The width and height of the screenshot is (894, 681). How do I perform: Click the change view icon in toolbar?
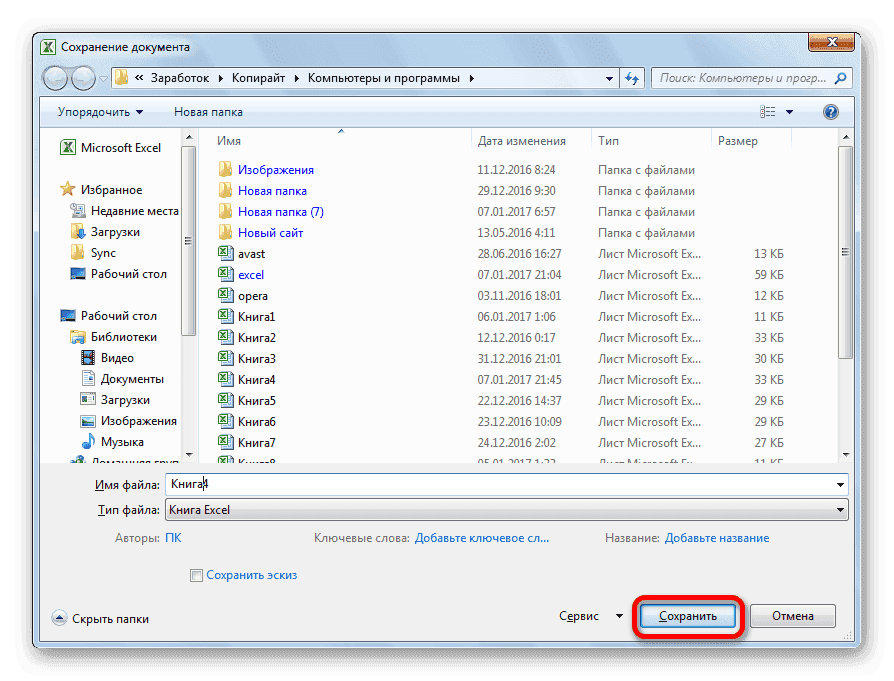pyautogui.click(x=768, y=112)
